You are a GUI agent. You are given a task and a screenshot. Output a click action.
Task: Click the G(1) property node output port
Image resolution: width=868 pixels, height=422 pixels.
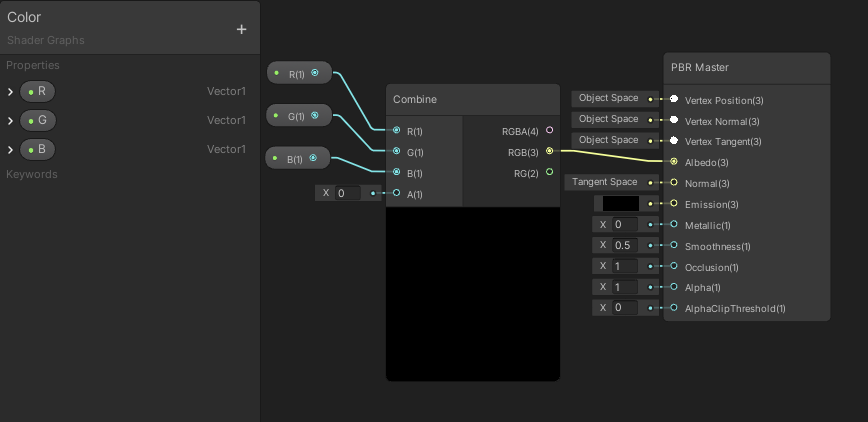pyautogui.click(x=315, y=115)
